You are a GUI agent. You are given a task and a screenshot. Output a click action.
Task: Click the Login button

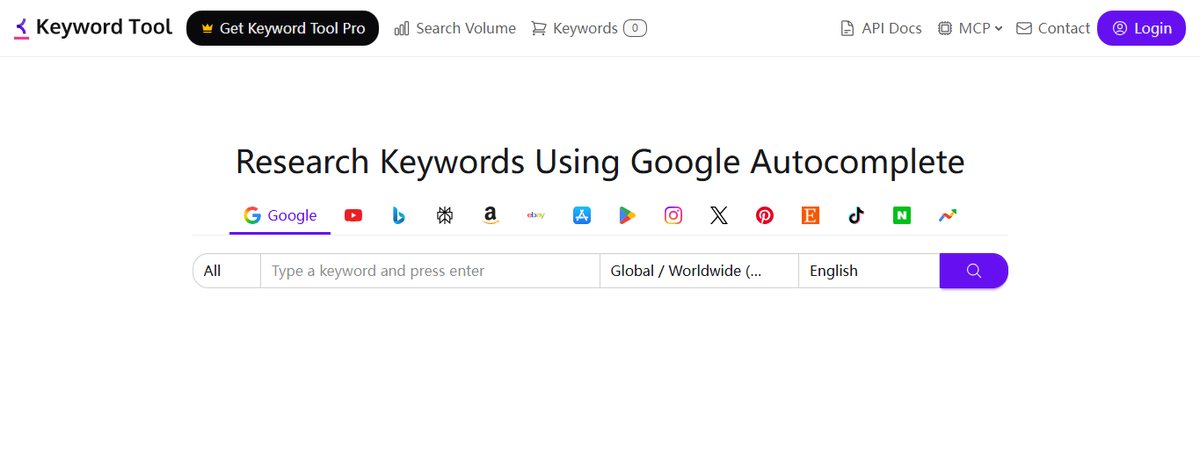1141,28
